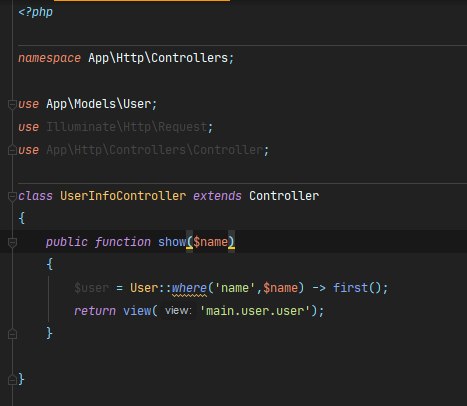Click App\Http\Controllers namespace path

click(158, 58)
